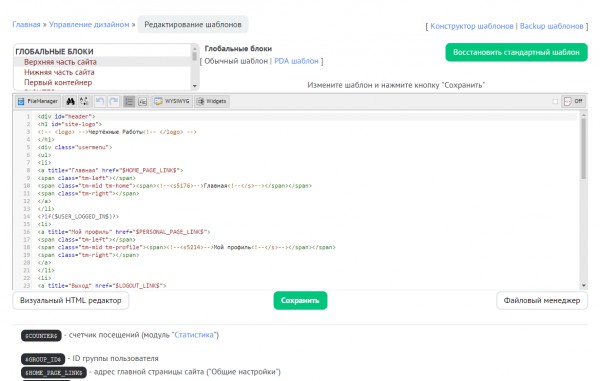This screenshot has width=600, height=381.
Task: Click Восстановить стандартный шаблон button
Action: click(x=516, y=52)
